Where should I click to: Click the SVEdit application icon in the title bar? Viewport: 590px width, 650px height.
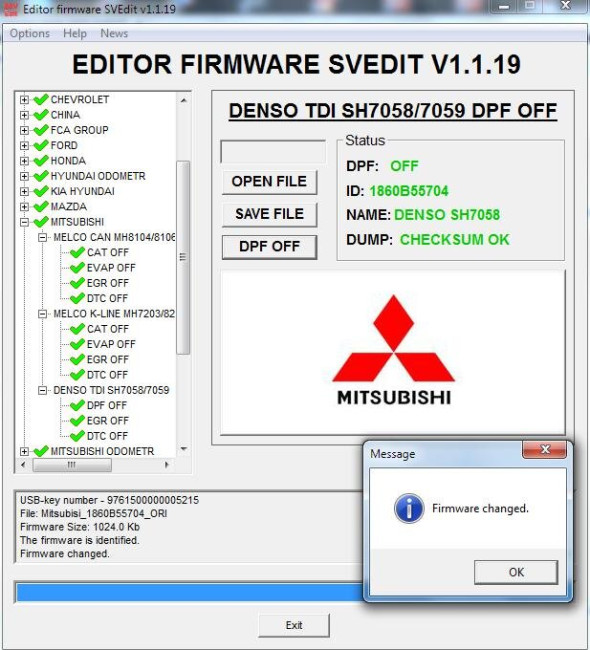point(10,8)
